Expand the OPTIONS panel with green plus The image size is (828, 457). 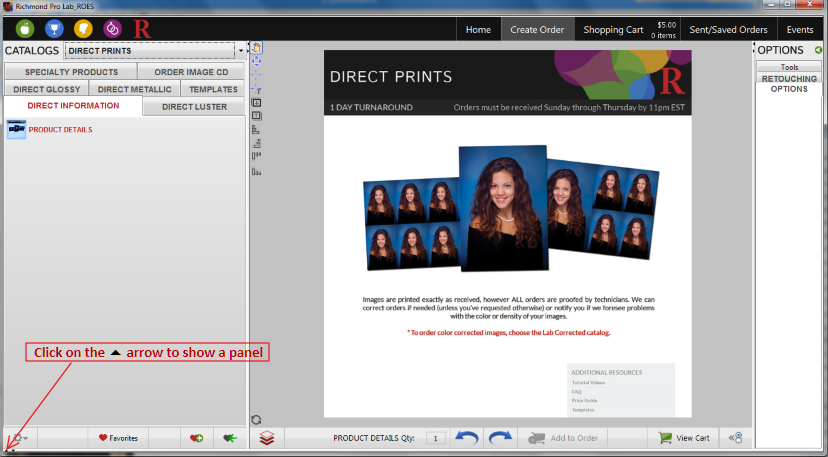click(819, 50)
